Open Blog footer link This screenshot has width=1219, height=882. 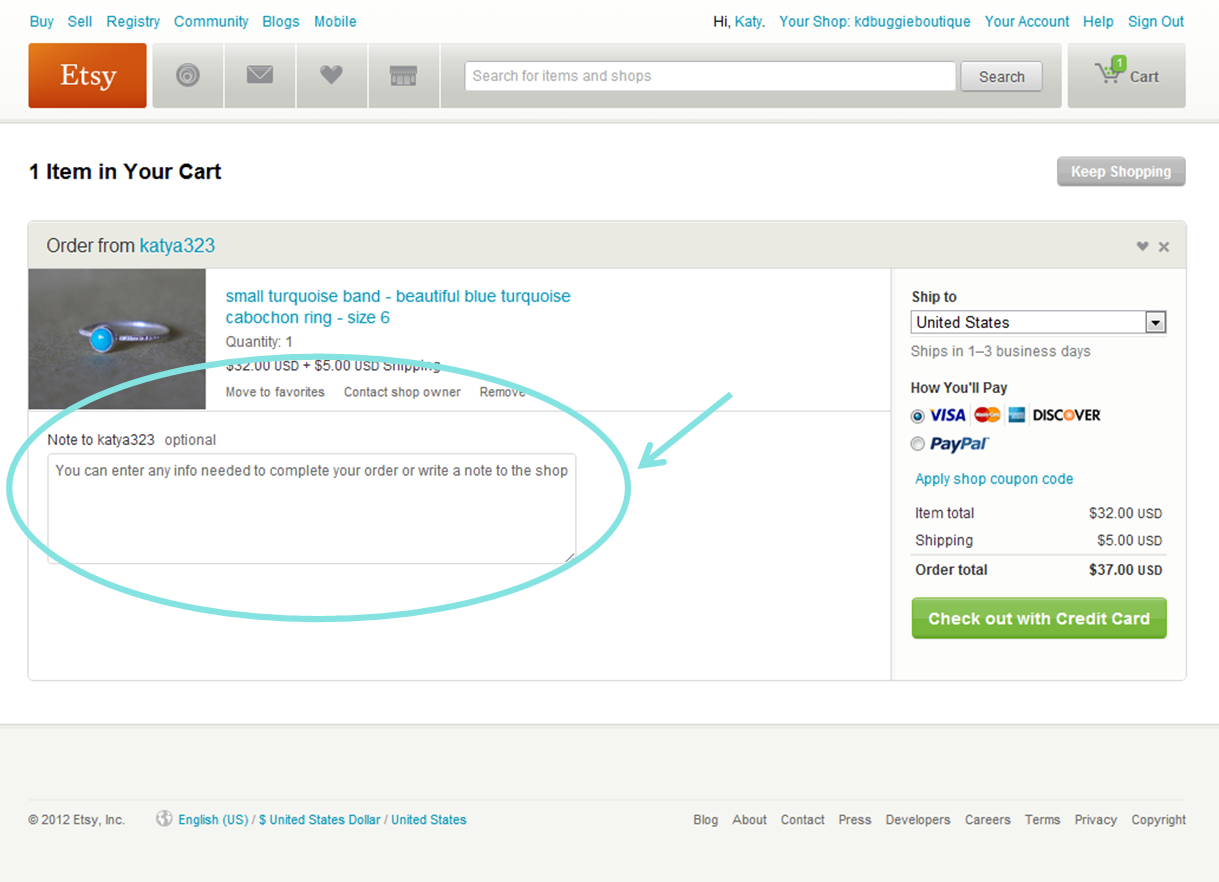tap(706, 820)
